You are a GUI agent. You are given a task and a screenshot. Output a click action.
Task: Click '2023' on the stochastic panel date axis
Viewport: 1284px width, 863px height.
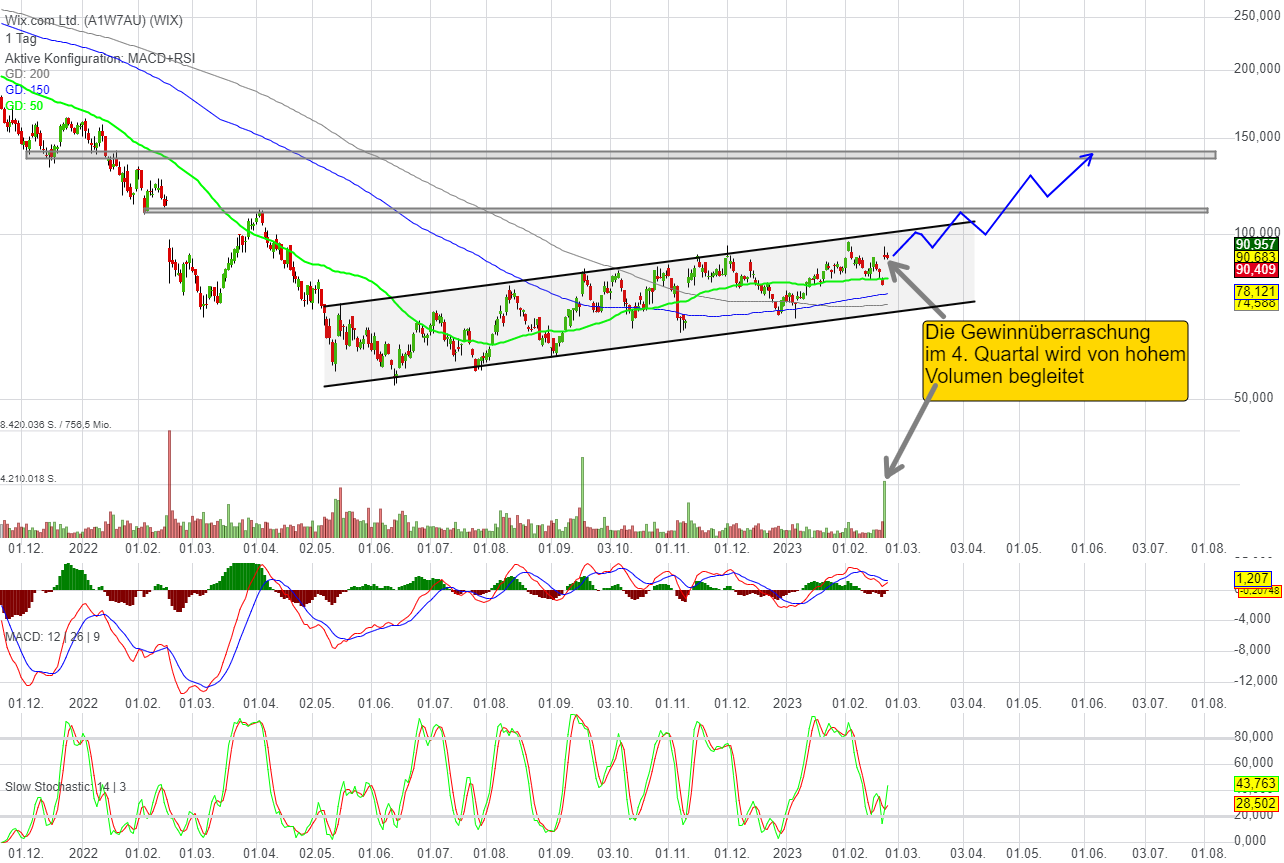click(788, 854)
